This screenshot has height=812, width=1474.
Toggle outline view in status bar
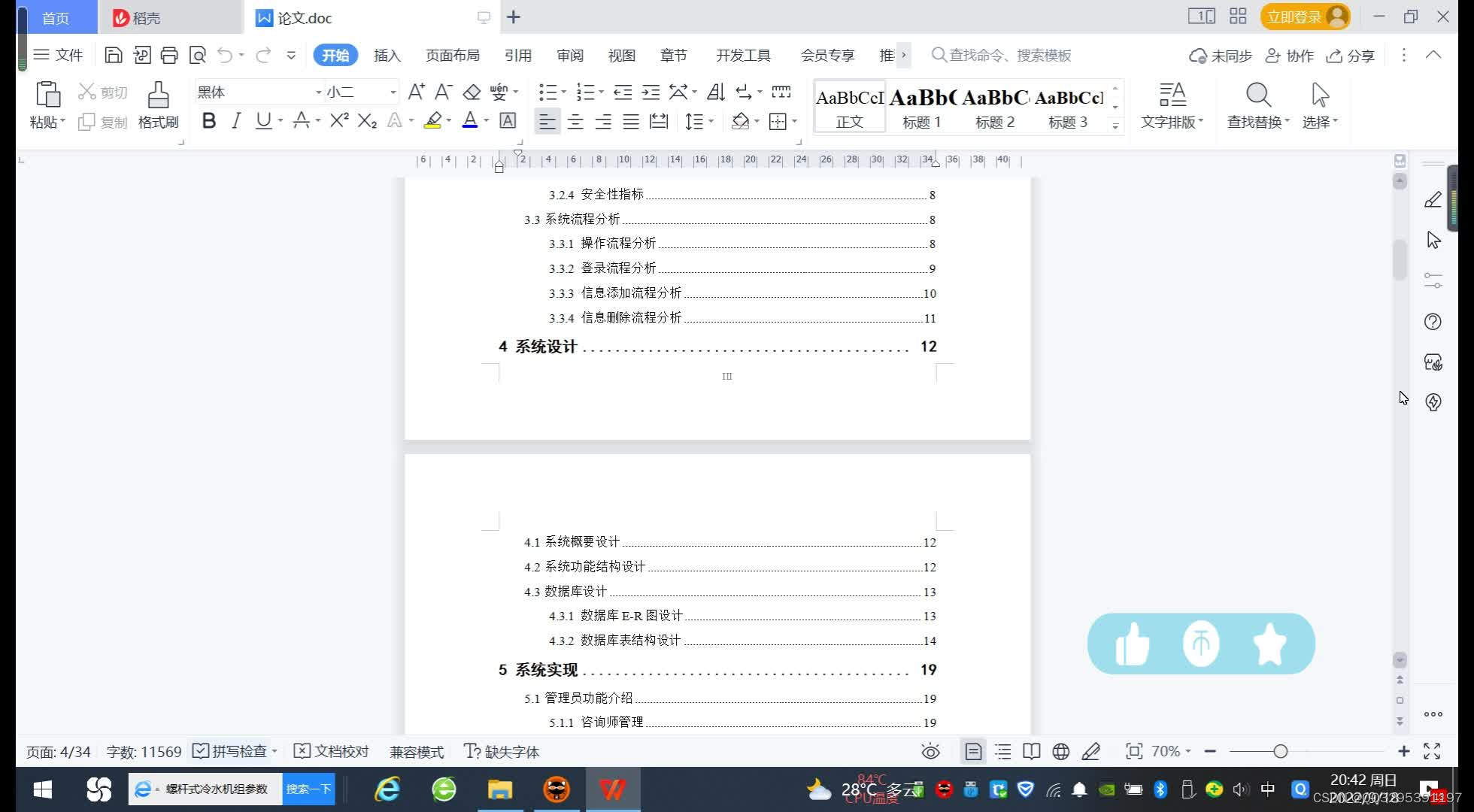[x=1003, y=751]
